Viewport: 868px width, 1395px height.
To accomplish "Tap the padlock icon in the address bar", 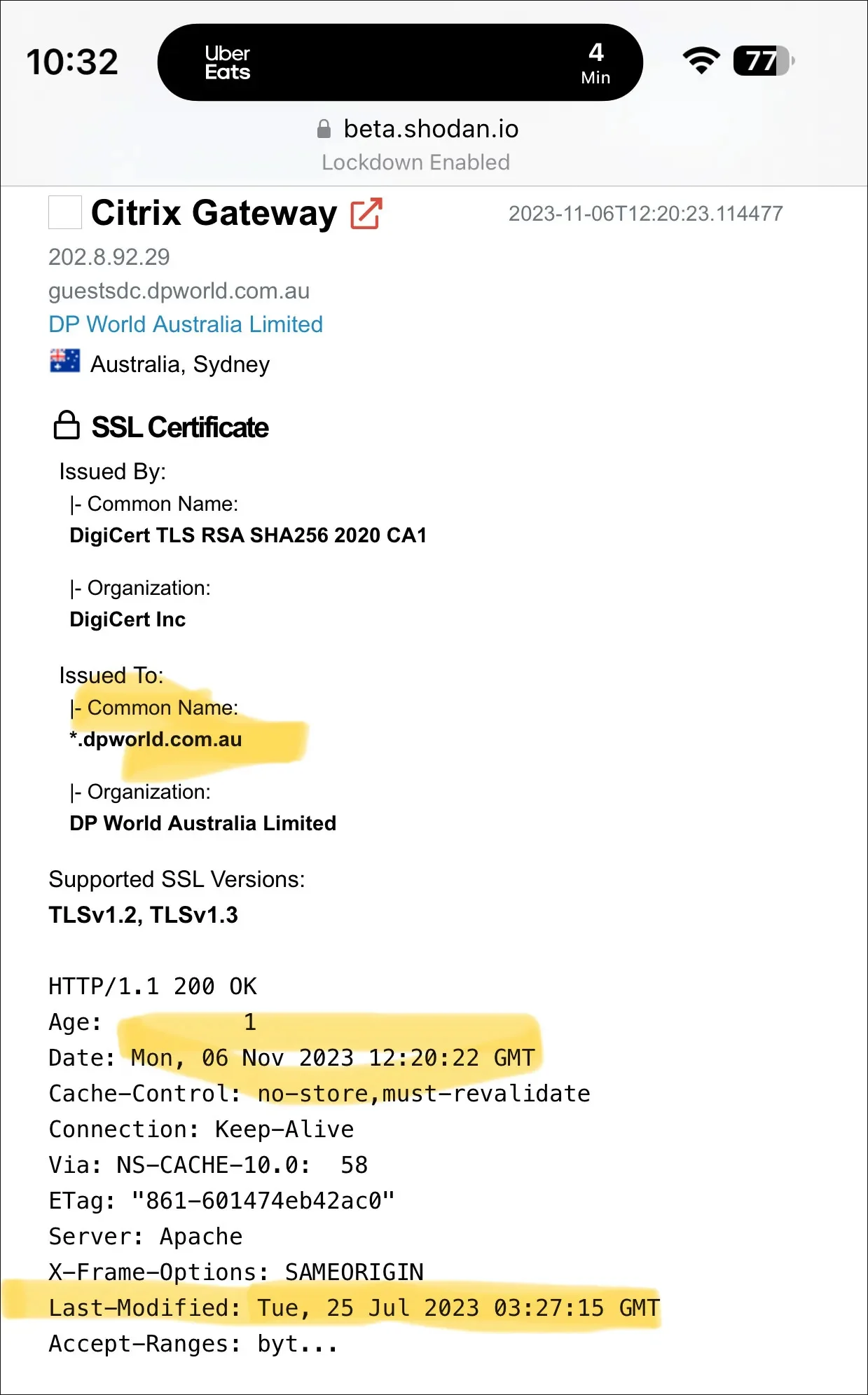I will coord(324,129).
